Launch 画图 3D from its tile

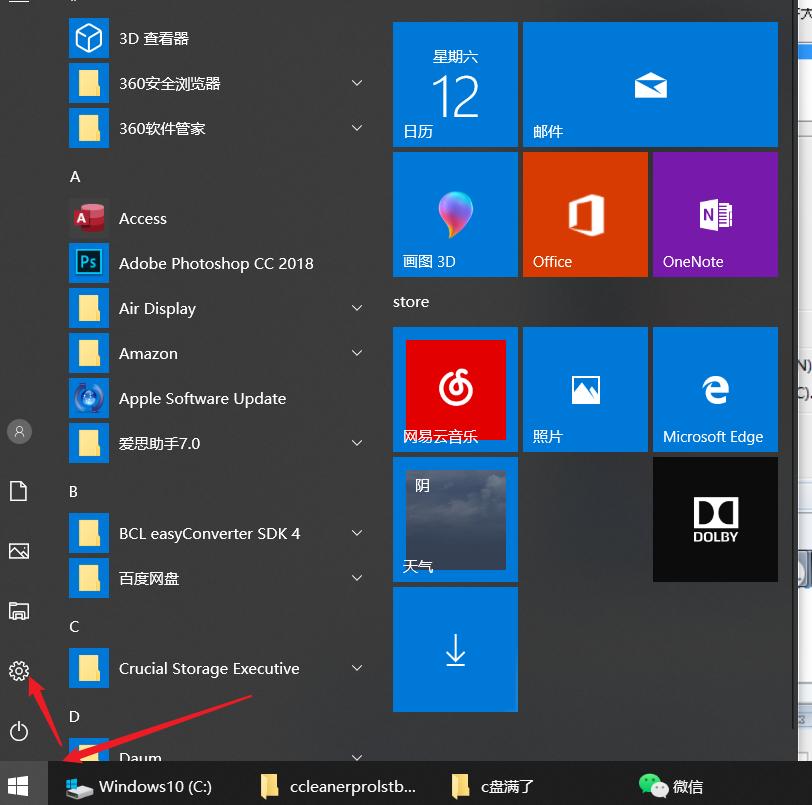tap(455, 214)
